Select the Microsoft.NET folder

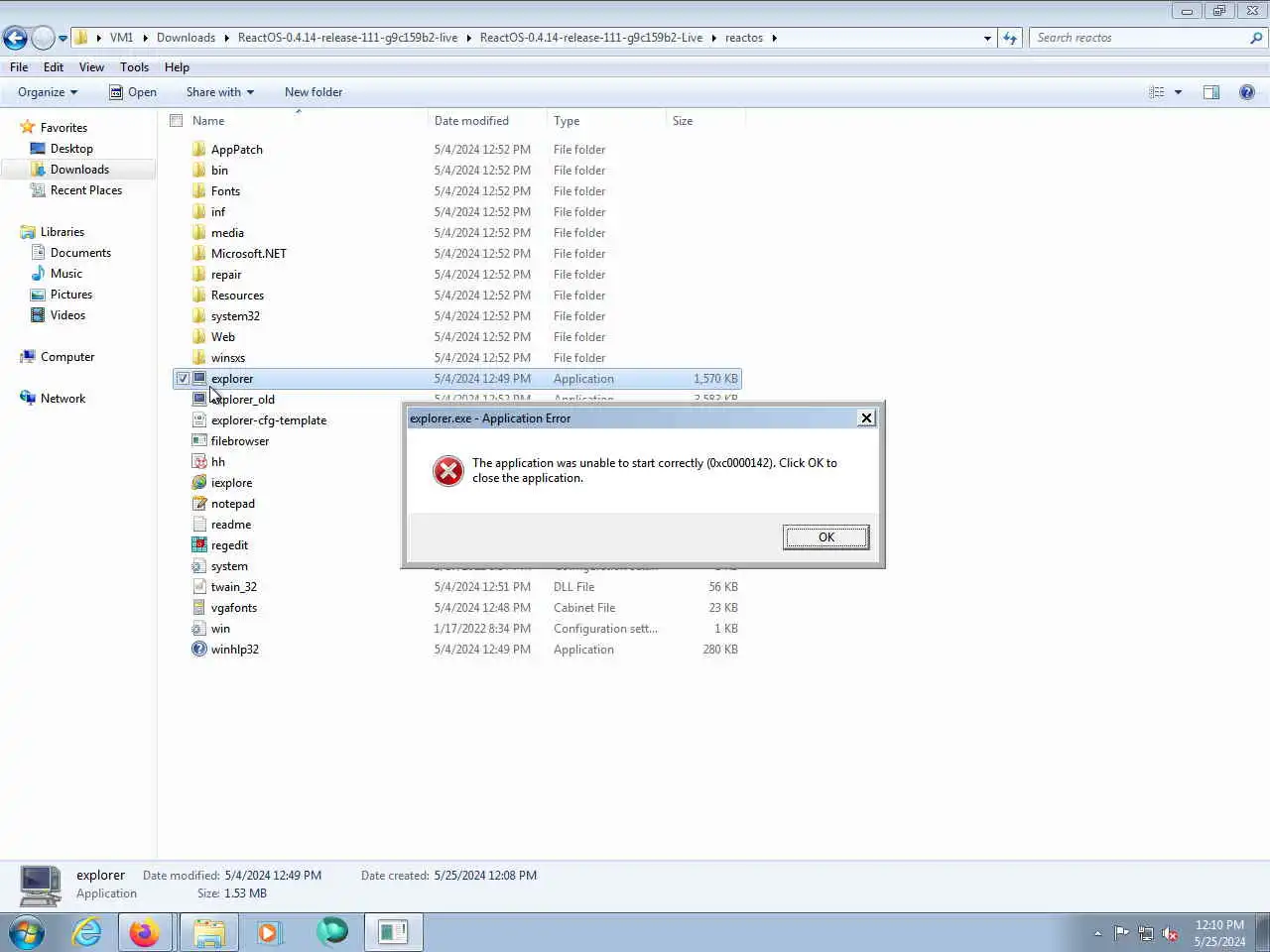click(x=248, y=254)
